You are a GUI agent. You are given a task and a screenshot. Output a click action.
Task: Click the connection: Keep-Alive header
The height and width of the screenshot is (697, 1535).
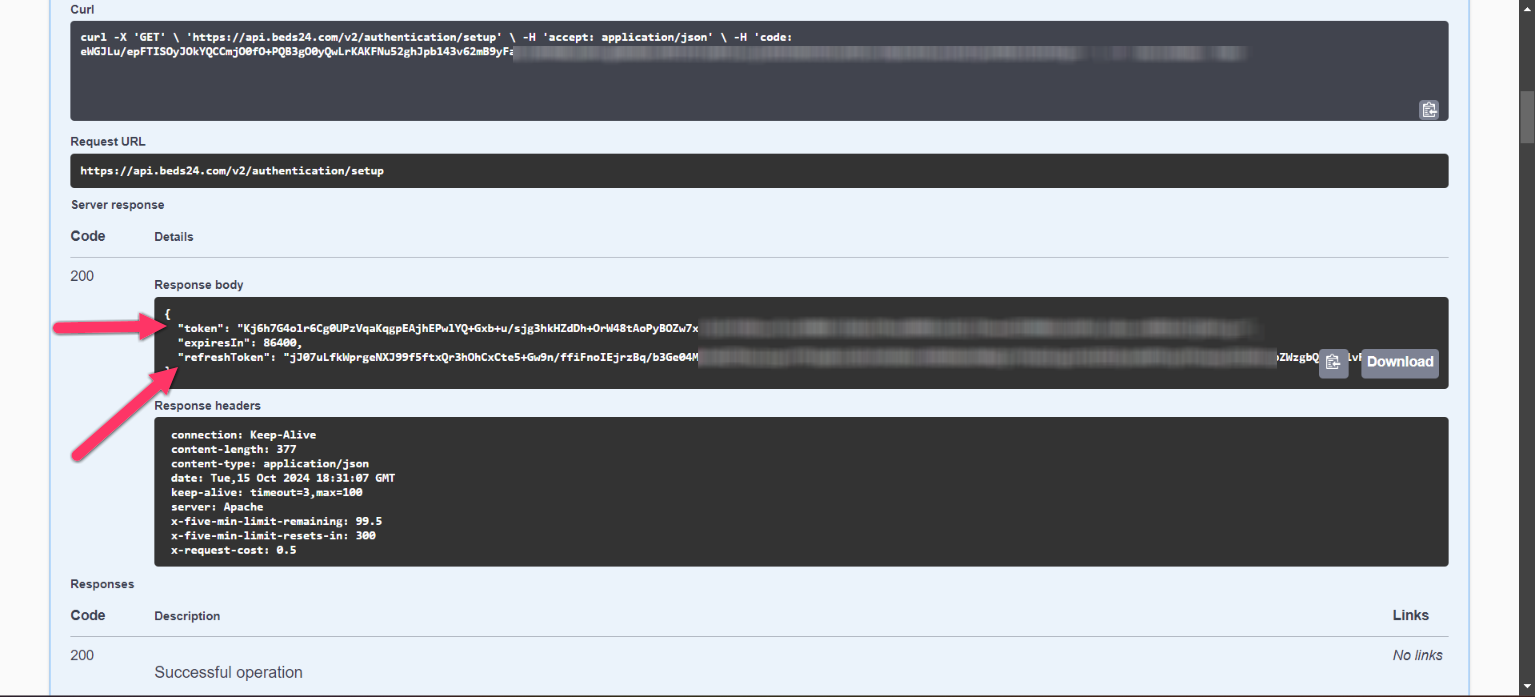coord(243,435)
